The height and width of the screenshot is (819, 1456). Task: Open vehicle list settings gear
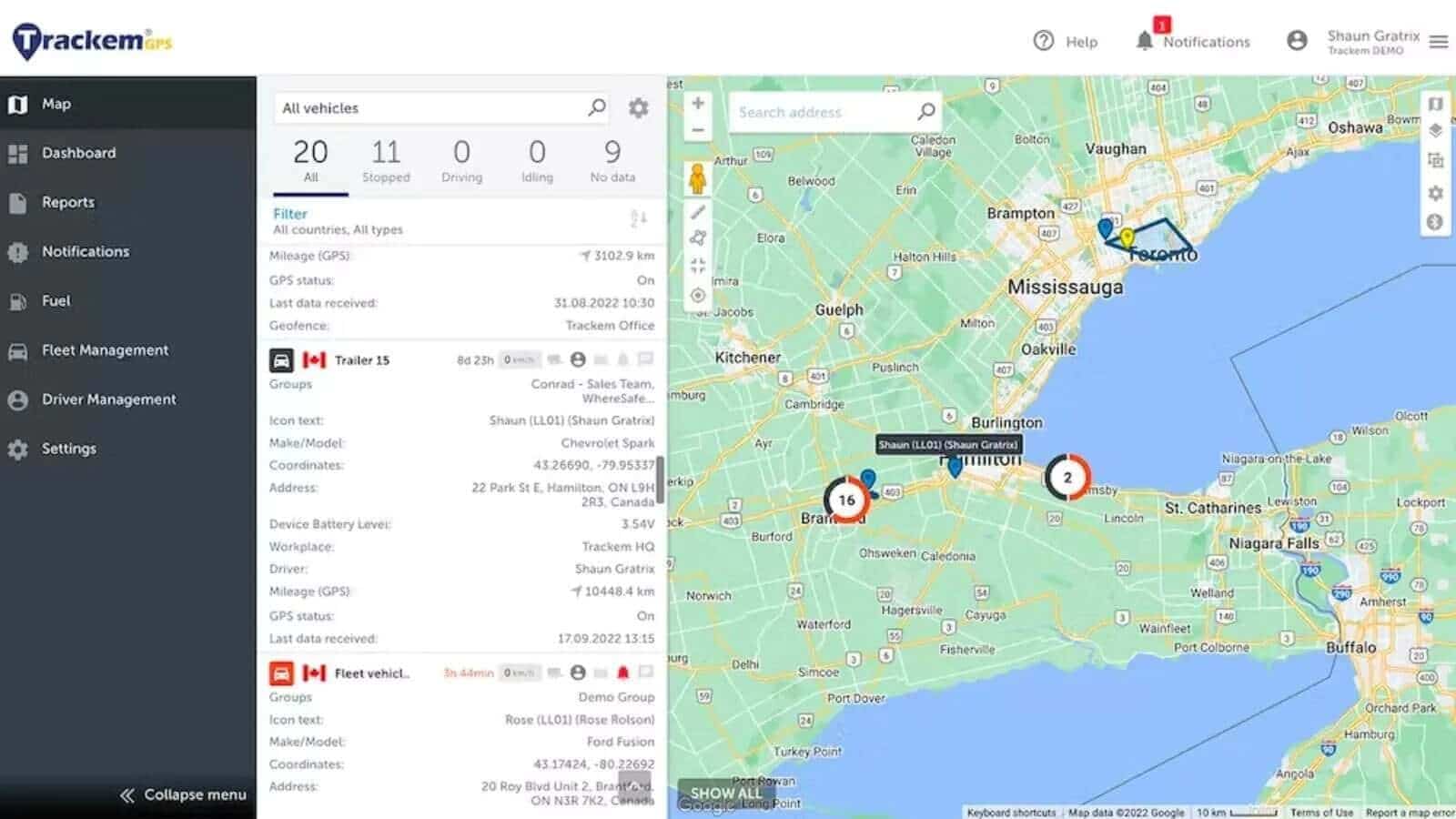[x=639, y=108]
